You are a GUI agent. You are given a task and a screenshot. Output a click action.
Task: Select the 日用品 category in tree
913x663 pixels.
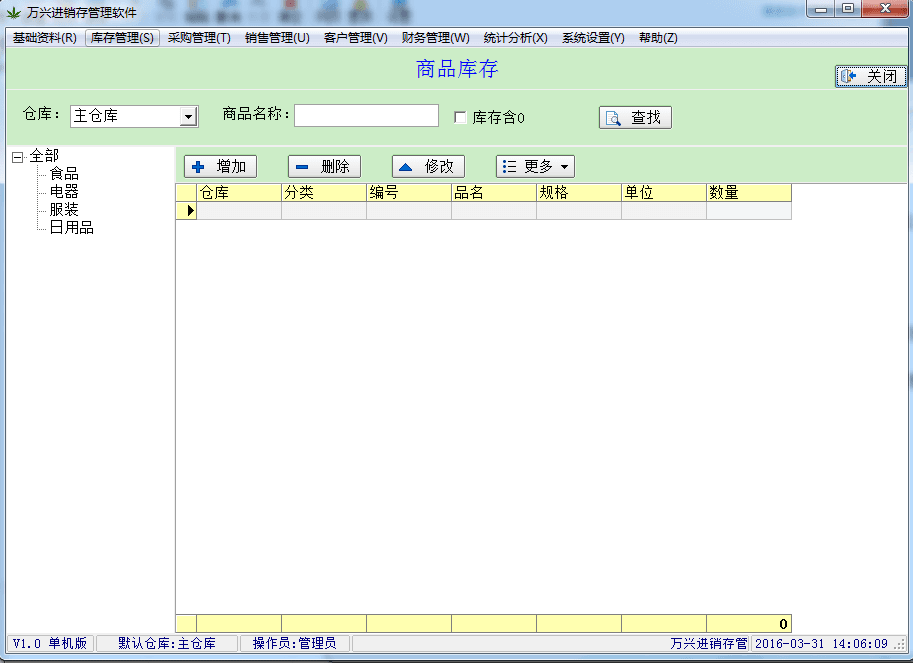[71, 228]
